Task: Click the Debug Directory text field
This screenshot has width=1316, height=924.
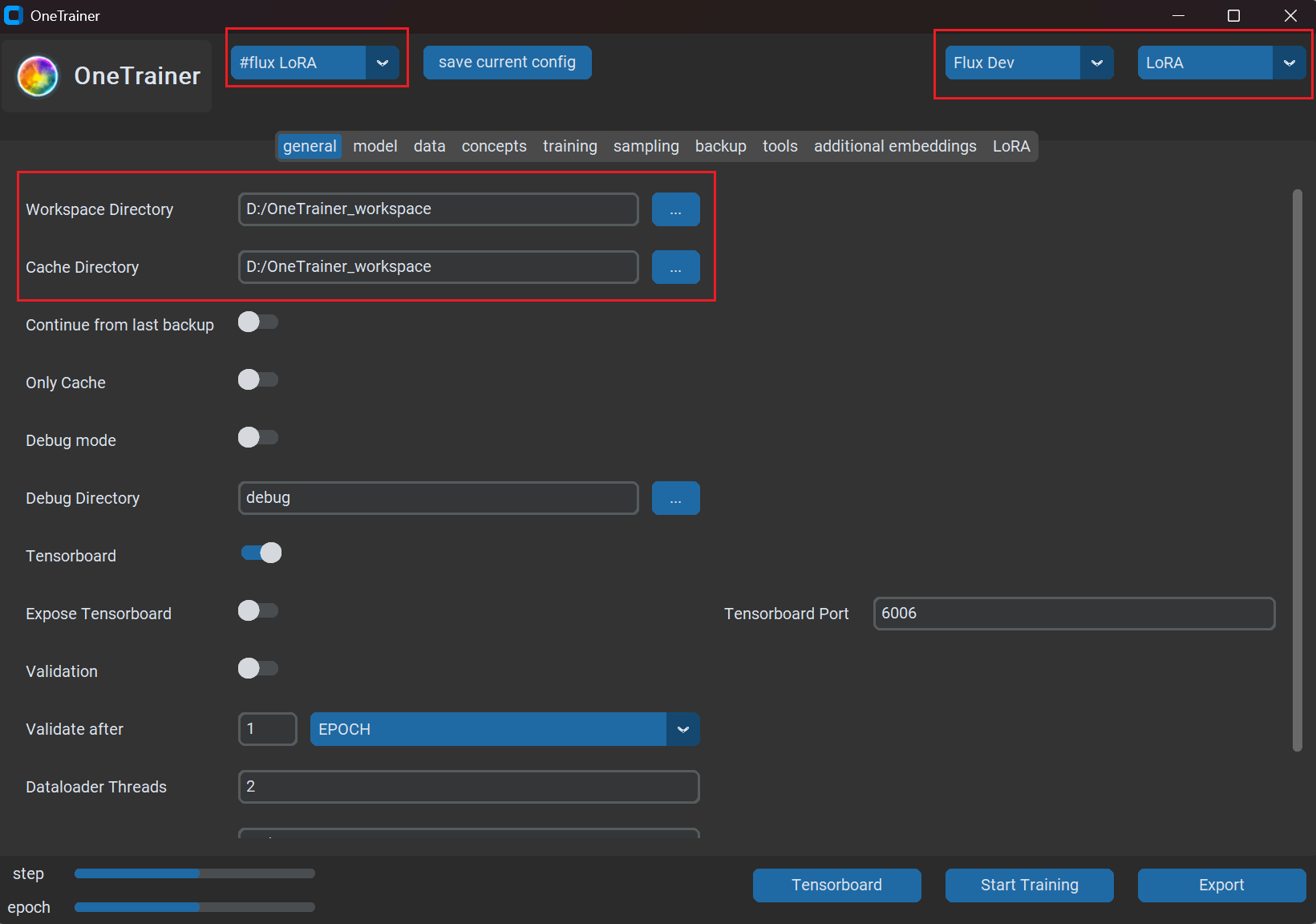Action: pyautogui.click(x=439, y=498)
